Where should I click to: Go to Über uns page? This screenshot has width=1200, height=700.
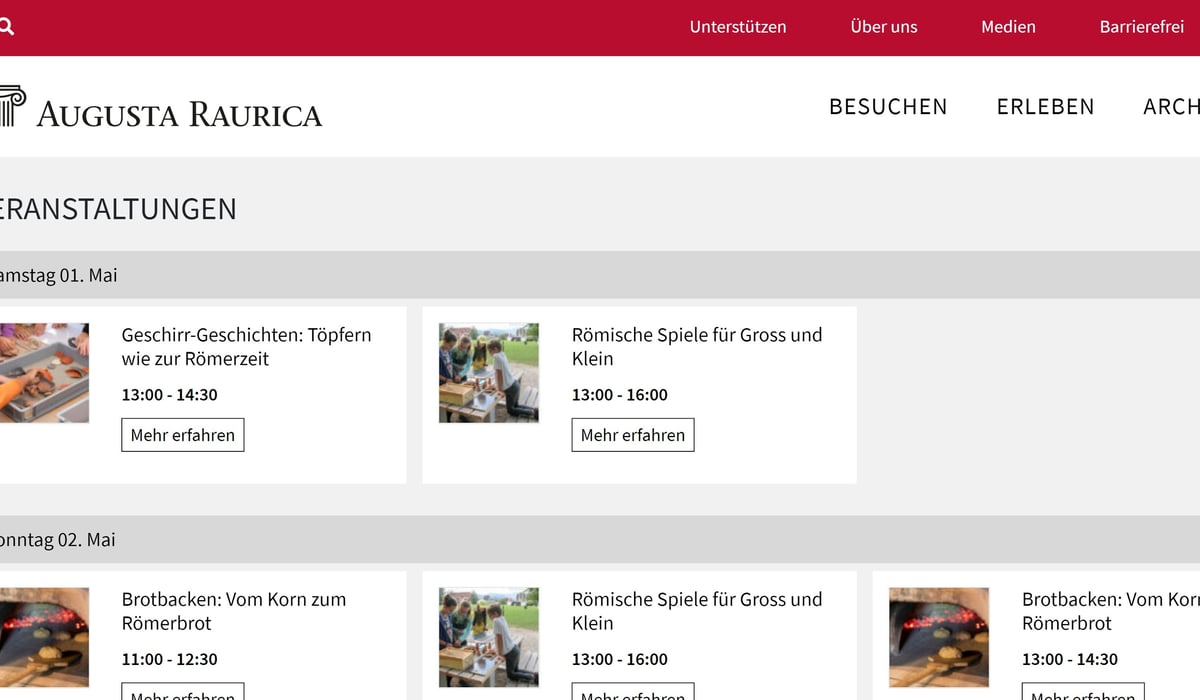(x=884, y=27)
